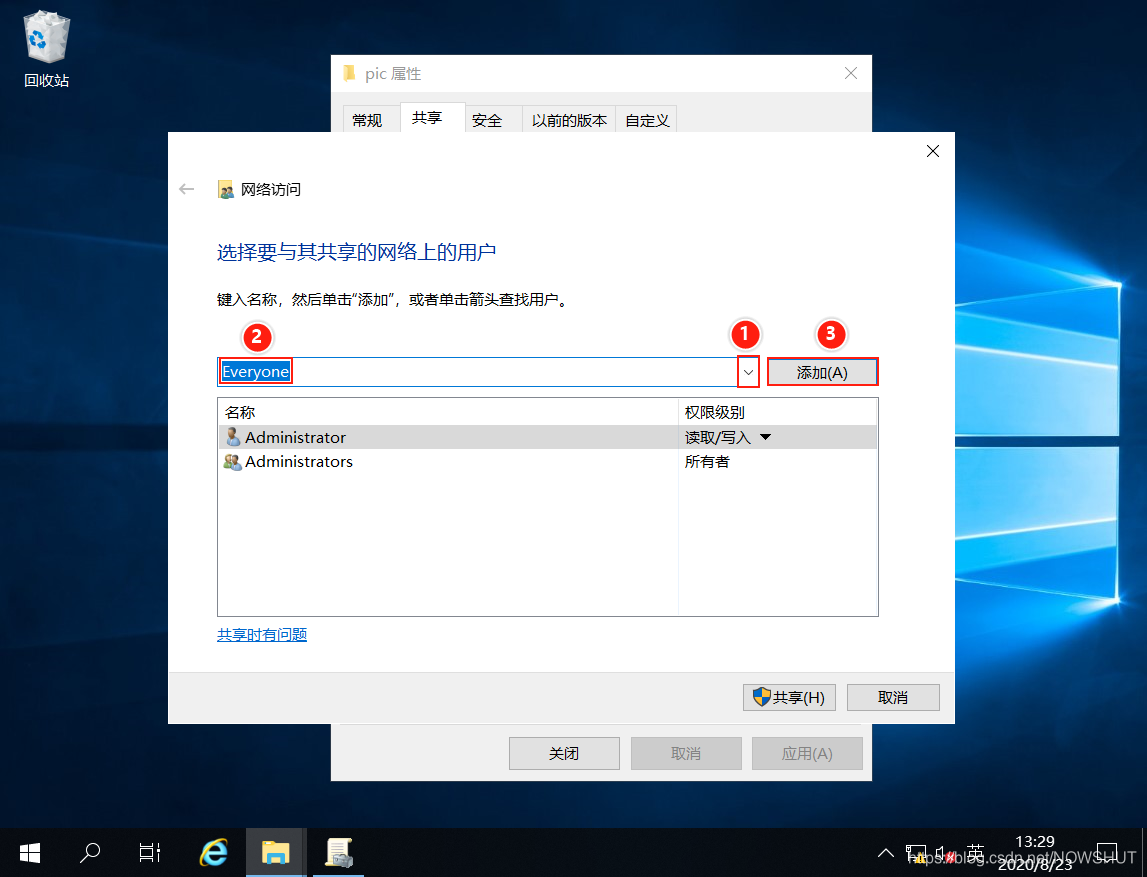1147x877 pixels.
Task: Open the 共享时有问题 link
Action: click(261, 634)
